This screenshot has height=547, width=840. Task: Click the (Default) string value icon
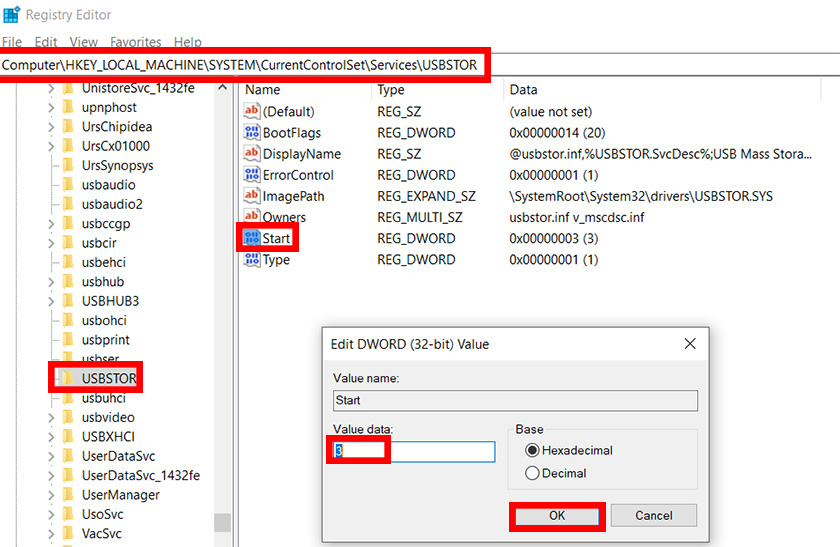pyautogui.click(x=252, y=112)
